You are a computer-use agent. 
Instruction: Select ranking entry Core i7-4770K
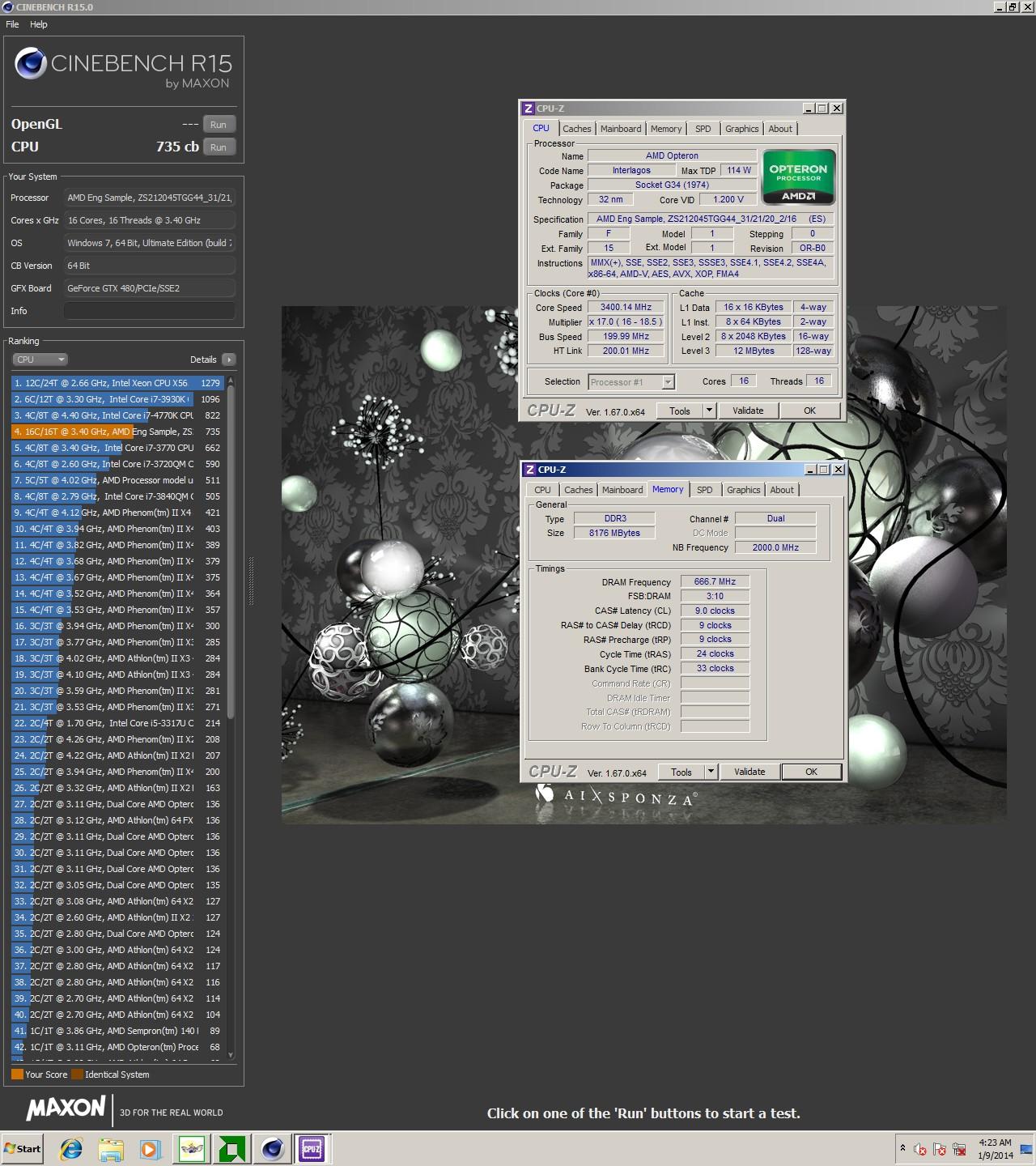(x=117, y=415)
